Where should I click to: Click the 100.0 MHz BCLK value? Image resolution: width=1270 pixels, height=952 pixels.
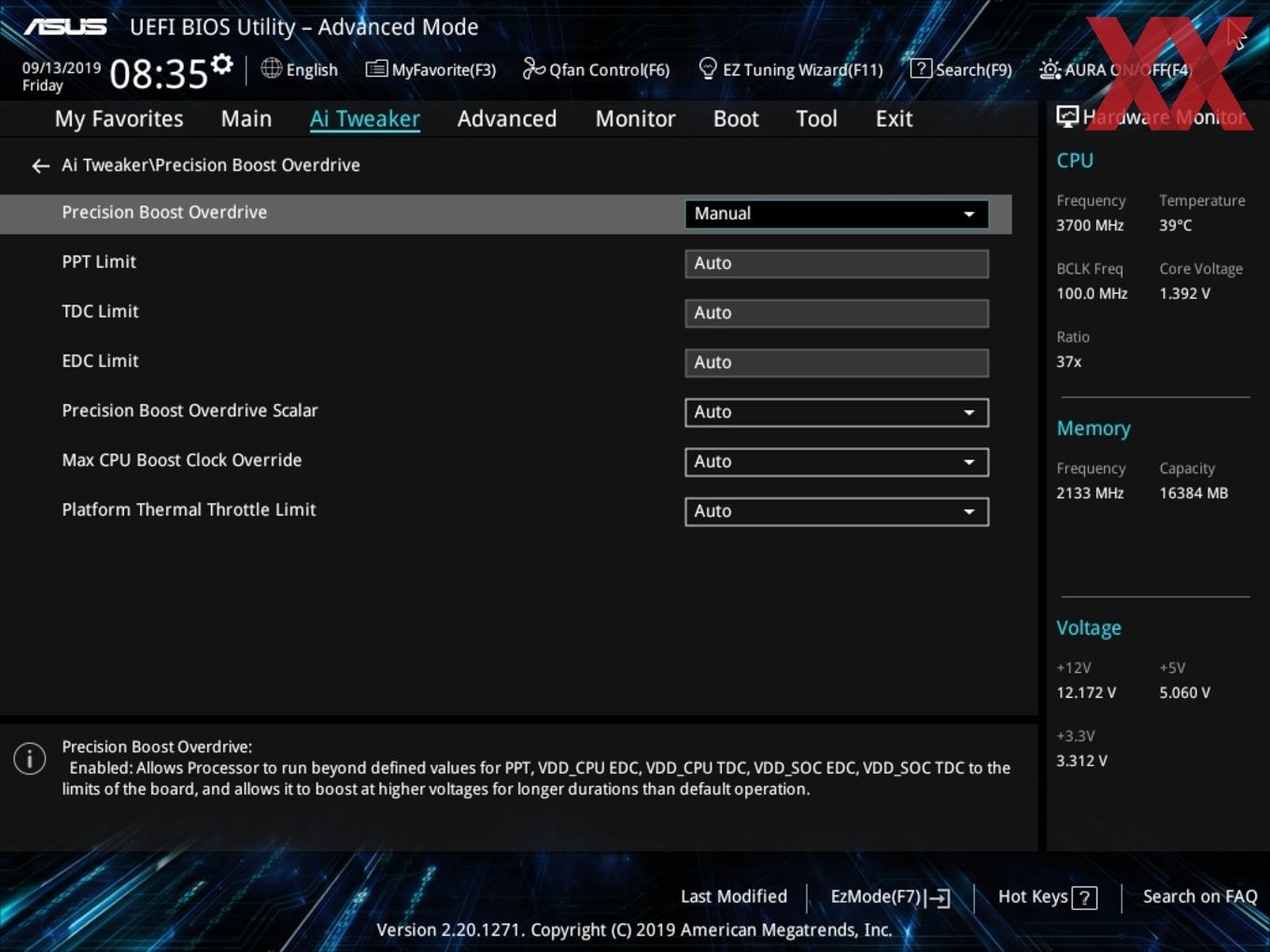click(x=1092, y=294)
